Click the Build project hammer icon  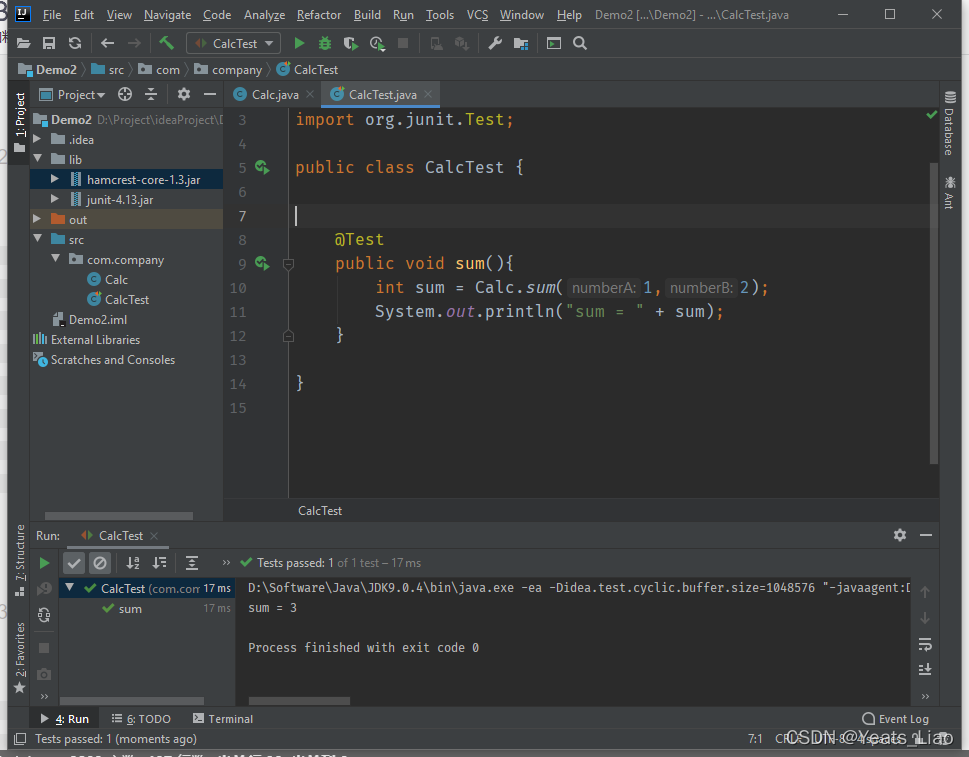(166, 44)
